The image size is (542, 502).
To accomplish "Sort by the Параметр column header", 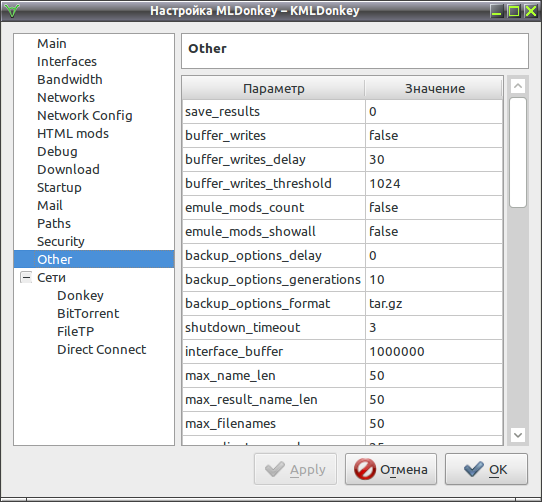I will pyautogui.click(x=273, y=89).
